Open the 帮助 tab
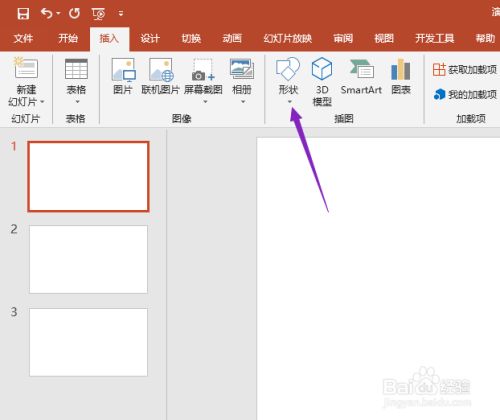The image size is (500, 420). (485, 38)
